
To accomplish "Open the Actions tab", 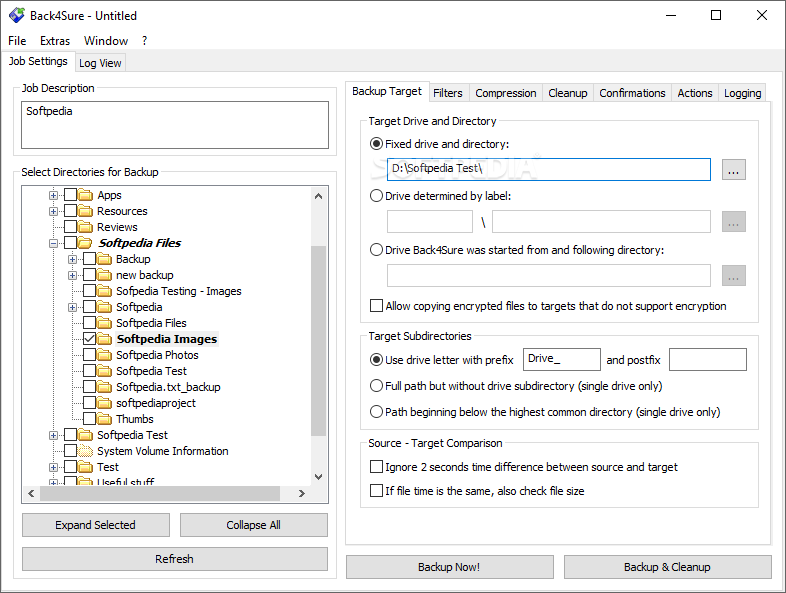I will 695,93.
